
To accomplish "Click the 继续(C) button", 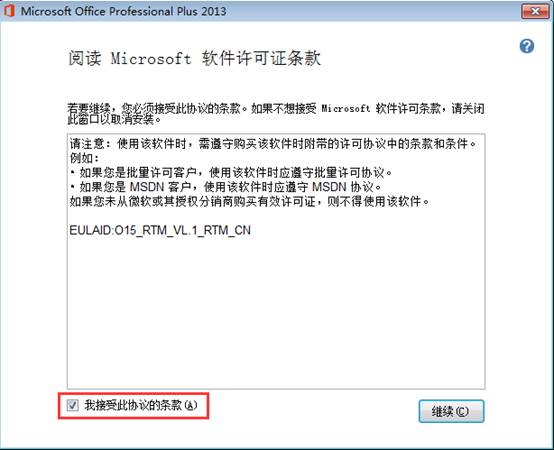I will click(x=451, y=411).
